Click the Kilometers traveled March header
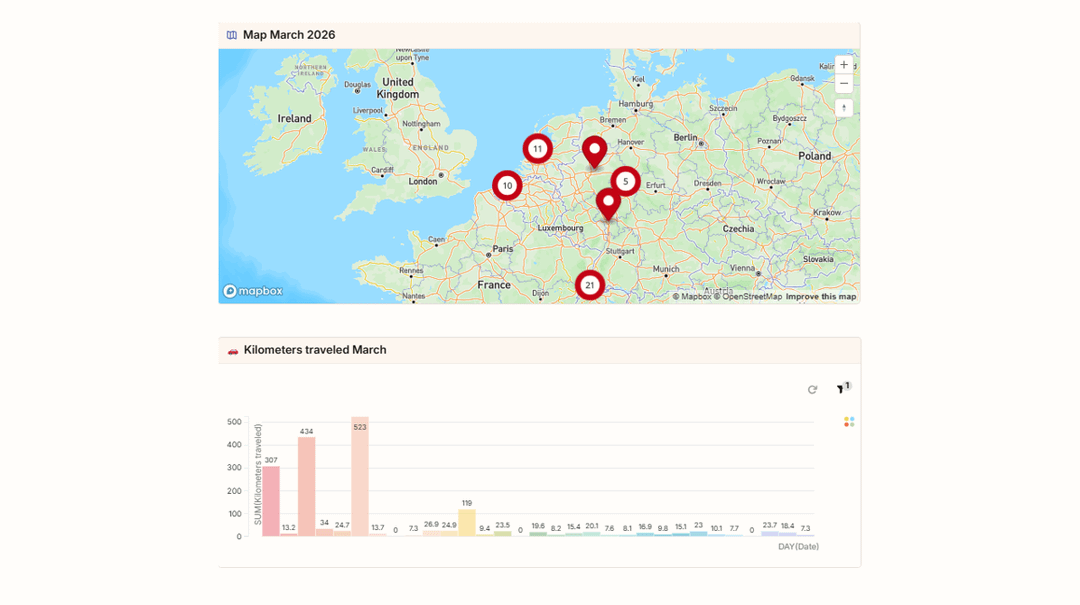 tap(314, 350)
